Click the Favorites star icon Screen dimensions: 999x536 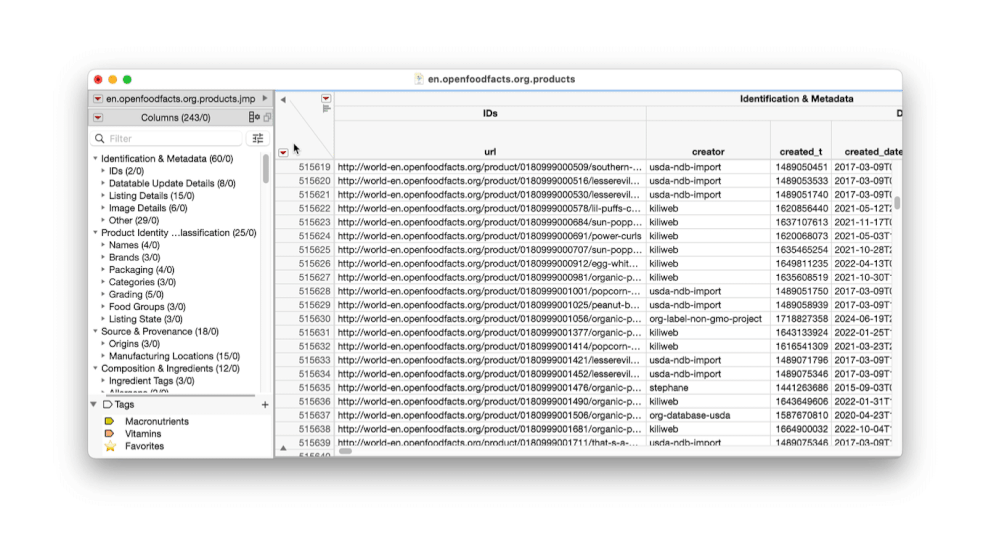pos(110,446)
